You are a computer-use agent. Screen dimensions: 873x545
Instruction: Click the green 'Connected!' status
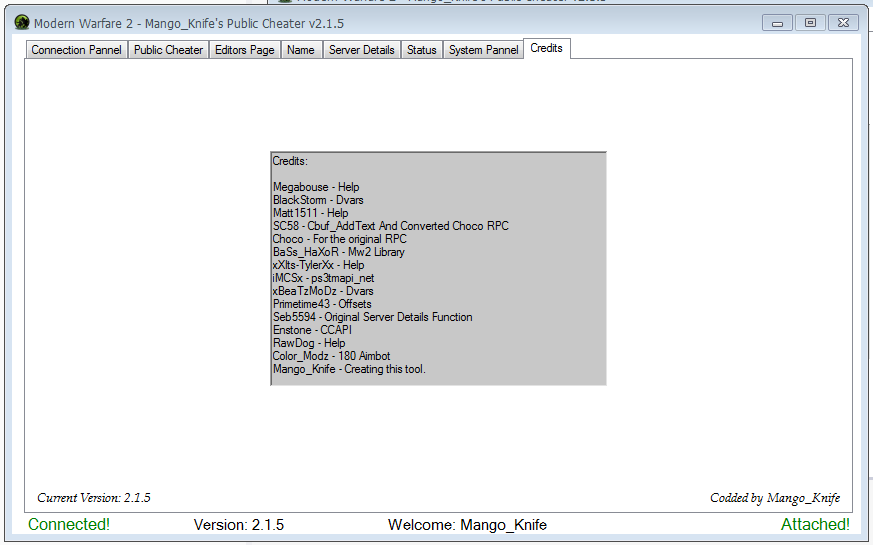point(69,524)
